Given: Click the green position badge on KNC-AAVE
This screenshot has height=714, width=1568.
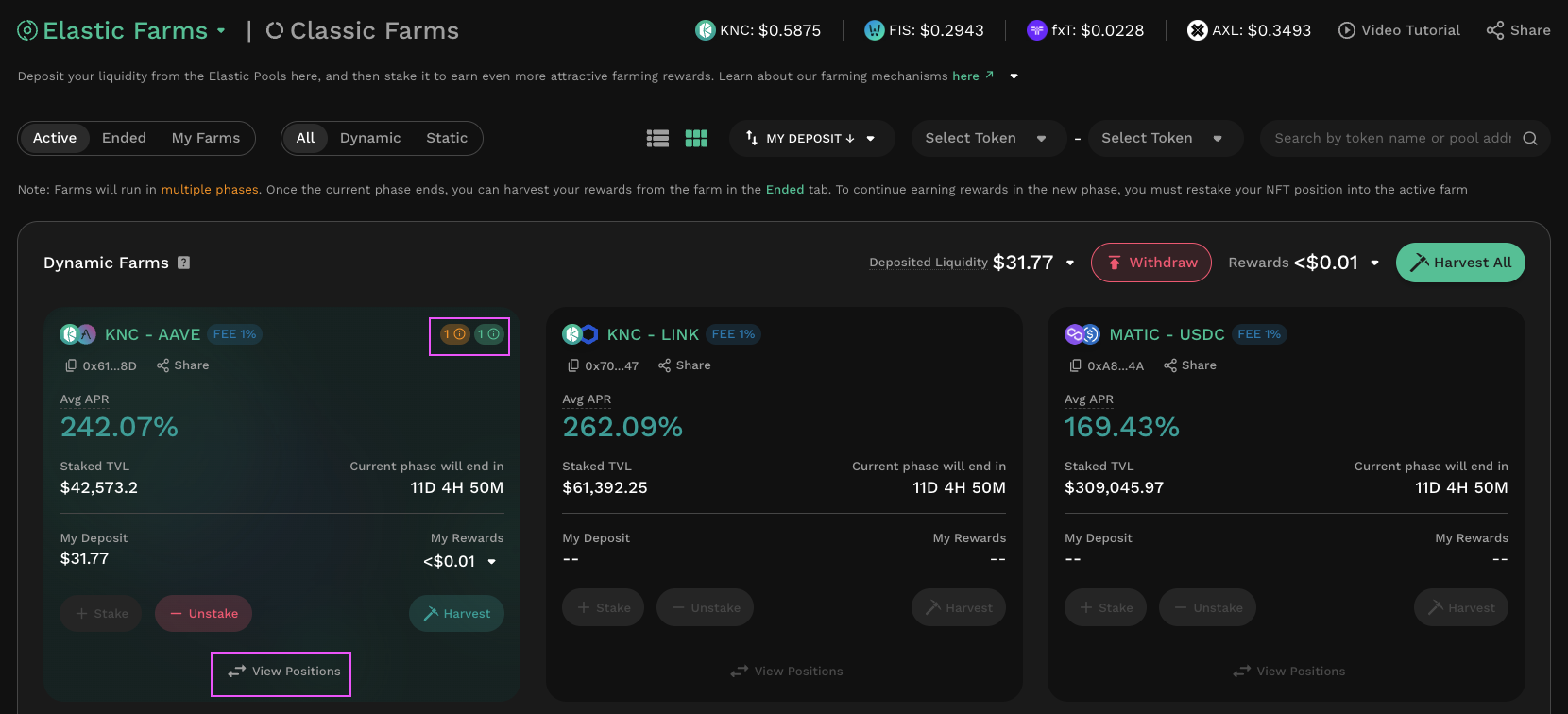Looking at the screenshot, I should 488,334.
